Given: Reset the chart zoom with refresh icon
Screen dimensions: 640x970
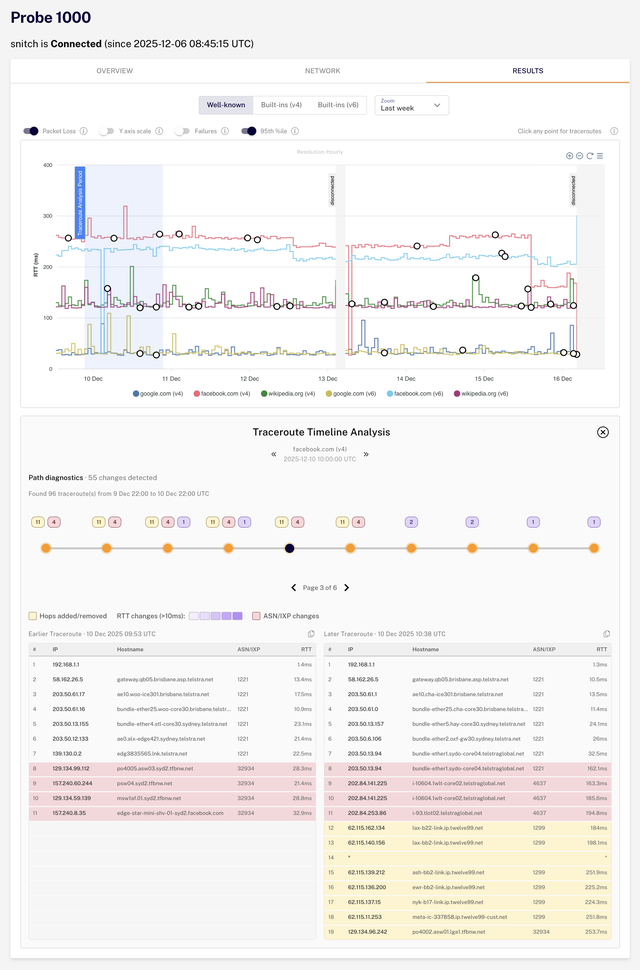Looking at the screenshot, I should pos(591,156).
